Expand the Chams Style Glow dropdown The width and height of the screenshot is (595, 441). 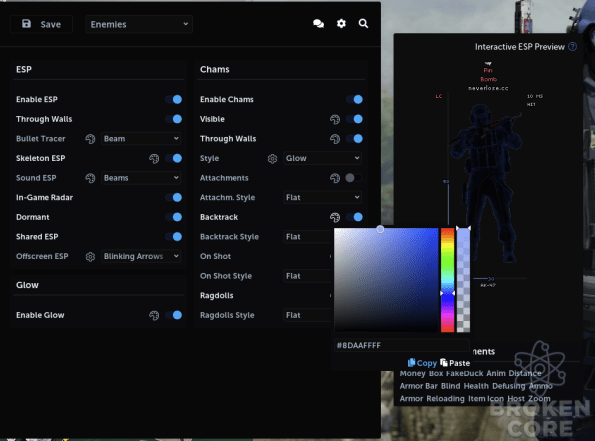322,158
